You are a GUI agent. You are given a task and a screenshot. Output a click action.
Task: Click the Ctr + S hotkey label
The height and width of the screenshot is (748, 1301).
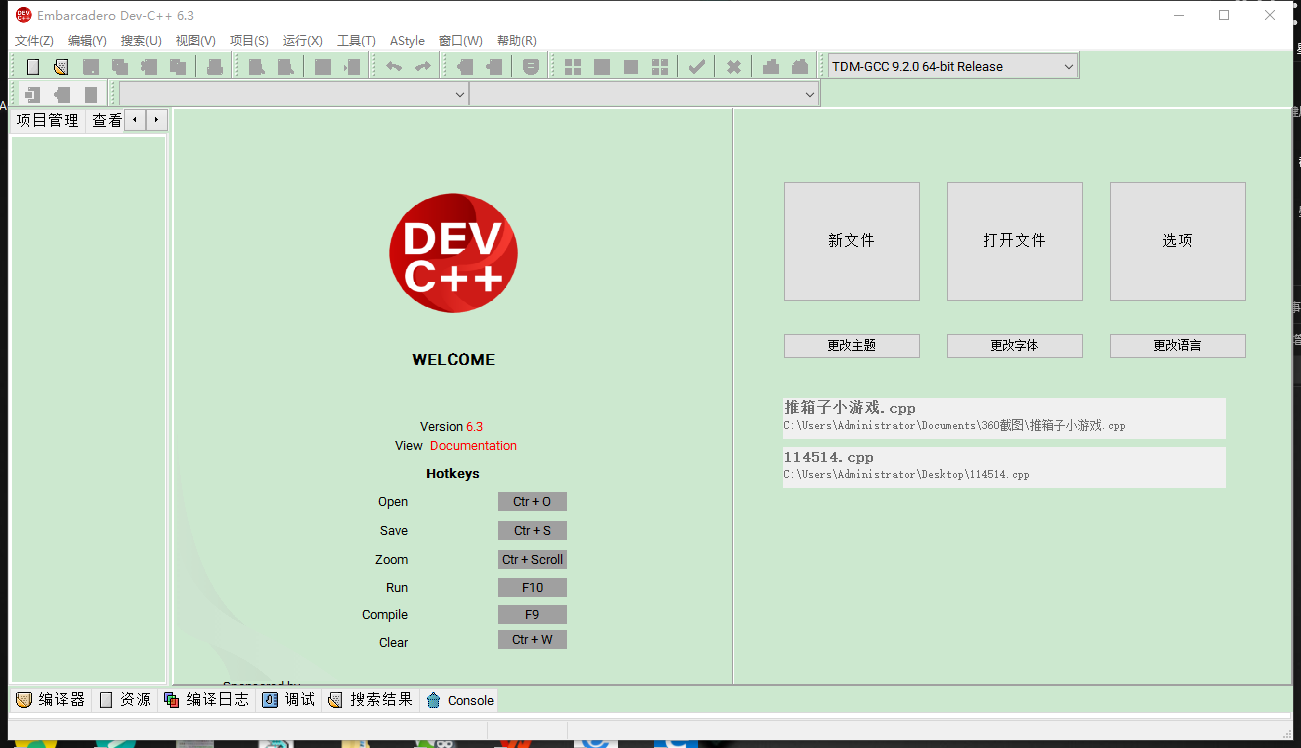(x=532, y=531)
